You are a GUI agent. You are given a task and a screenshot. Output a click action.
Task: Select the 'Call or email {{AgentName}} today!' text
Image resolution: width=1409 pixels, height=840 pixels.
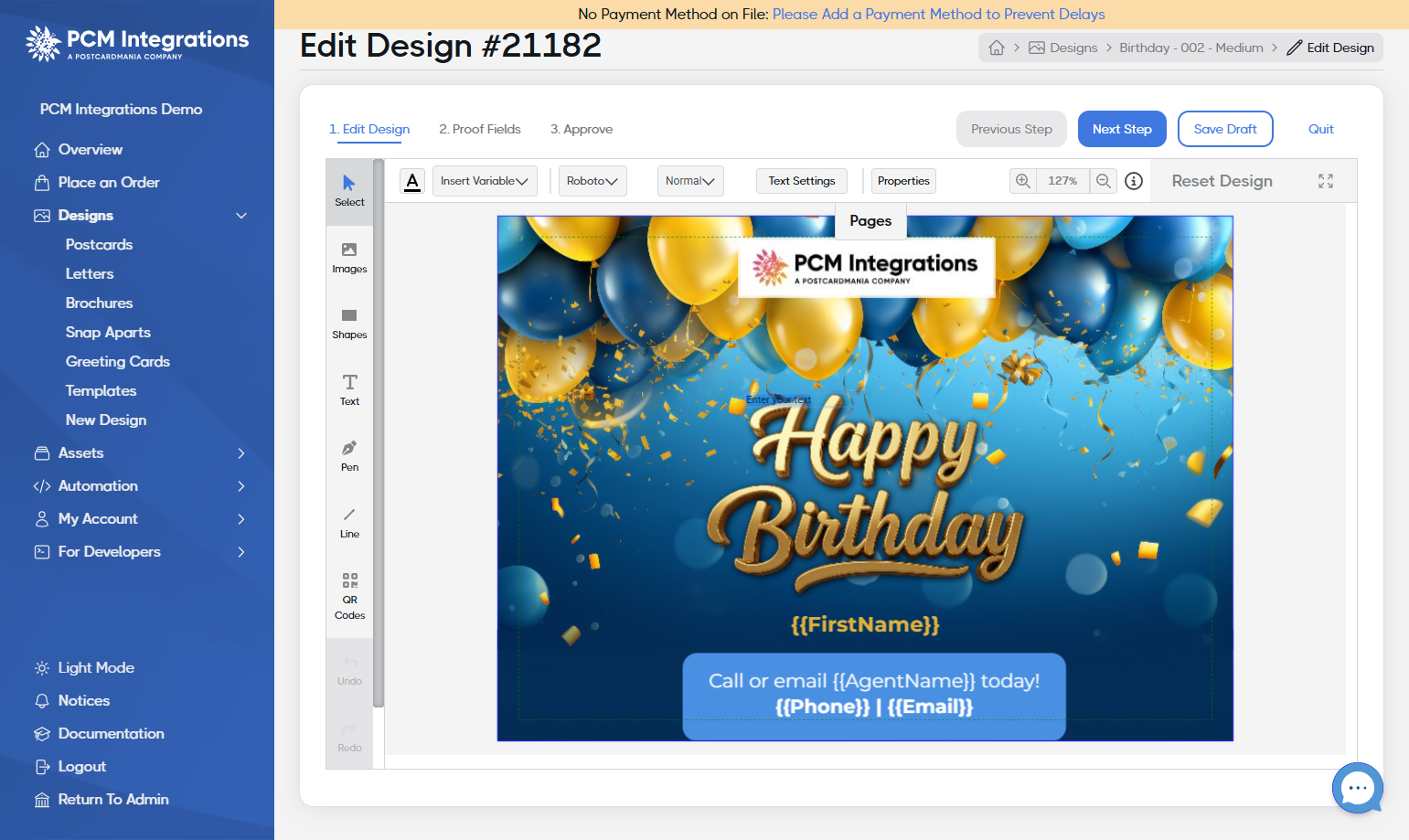coord(874,680)
